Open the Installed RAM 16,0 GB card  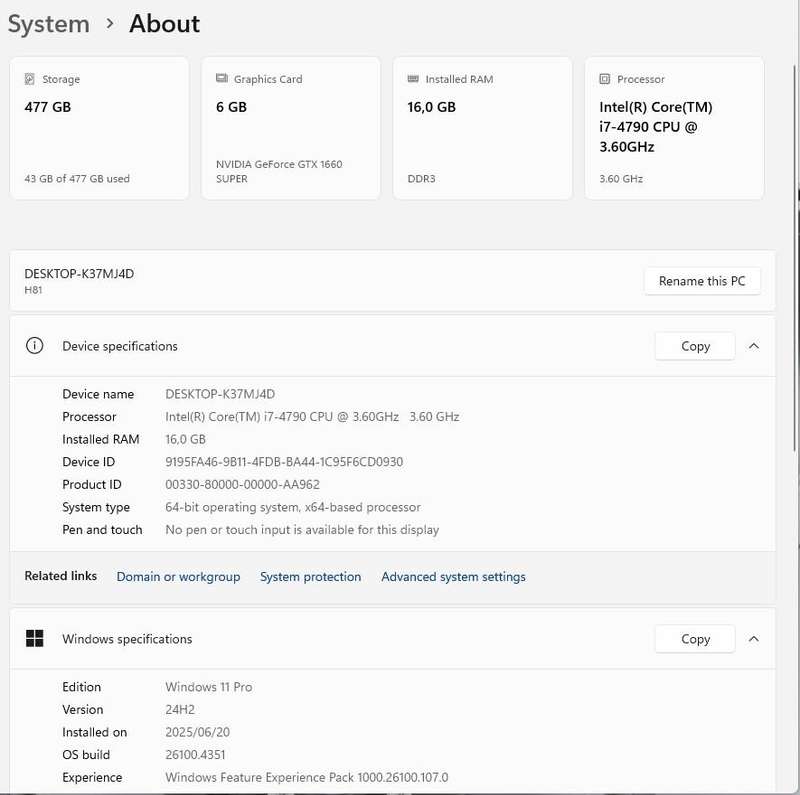pos(482,128)
